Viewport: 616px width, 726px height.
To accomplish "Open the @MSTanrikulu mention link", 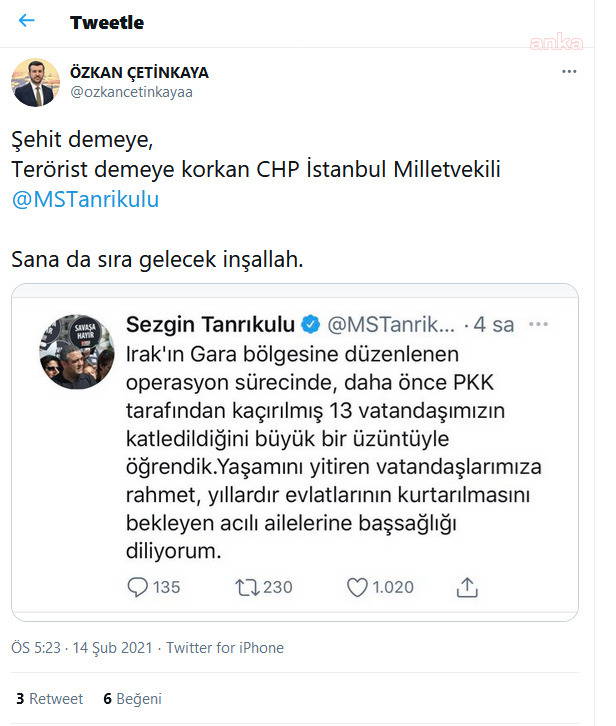I will 85,199.
